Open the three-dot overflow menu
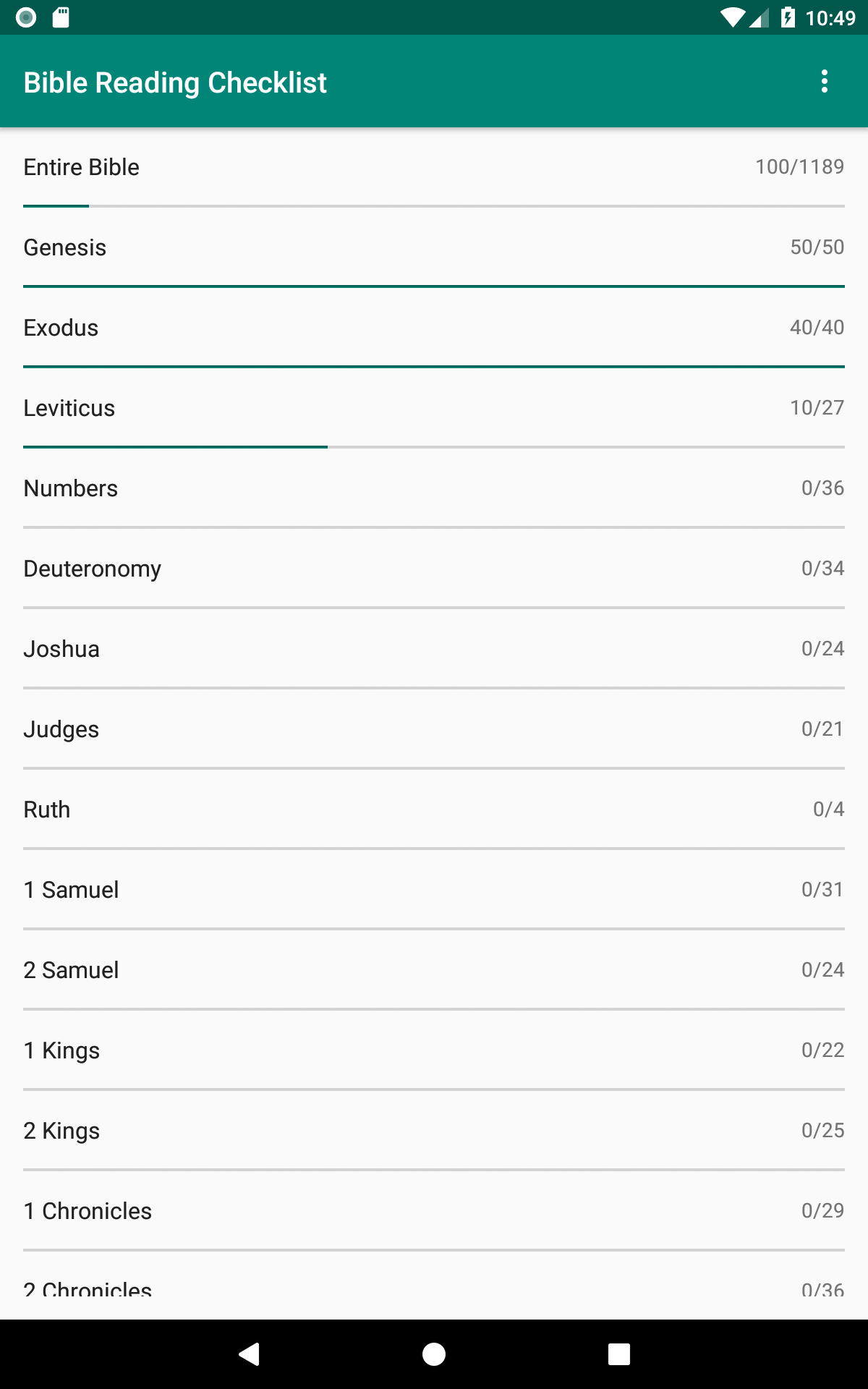Screen dimensions: 868x1389 click(x=824, y=82)
